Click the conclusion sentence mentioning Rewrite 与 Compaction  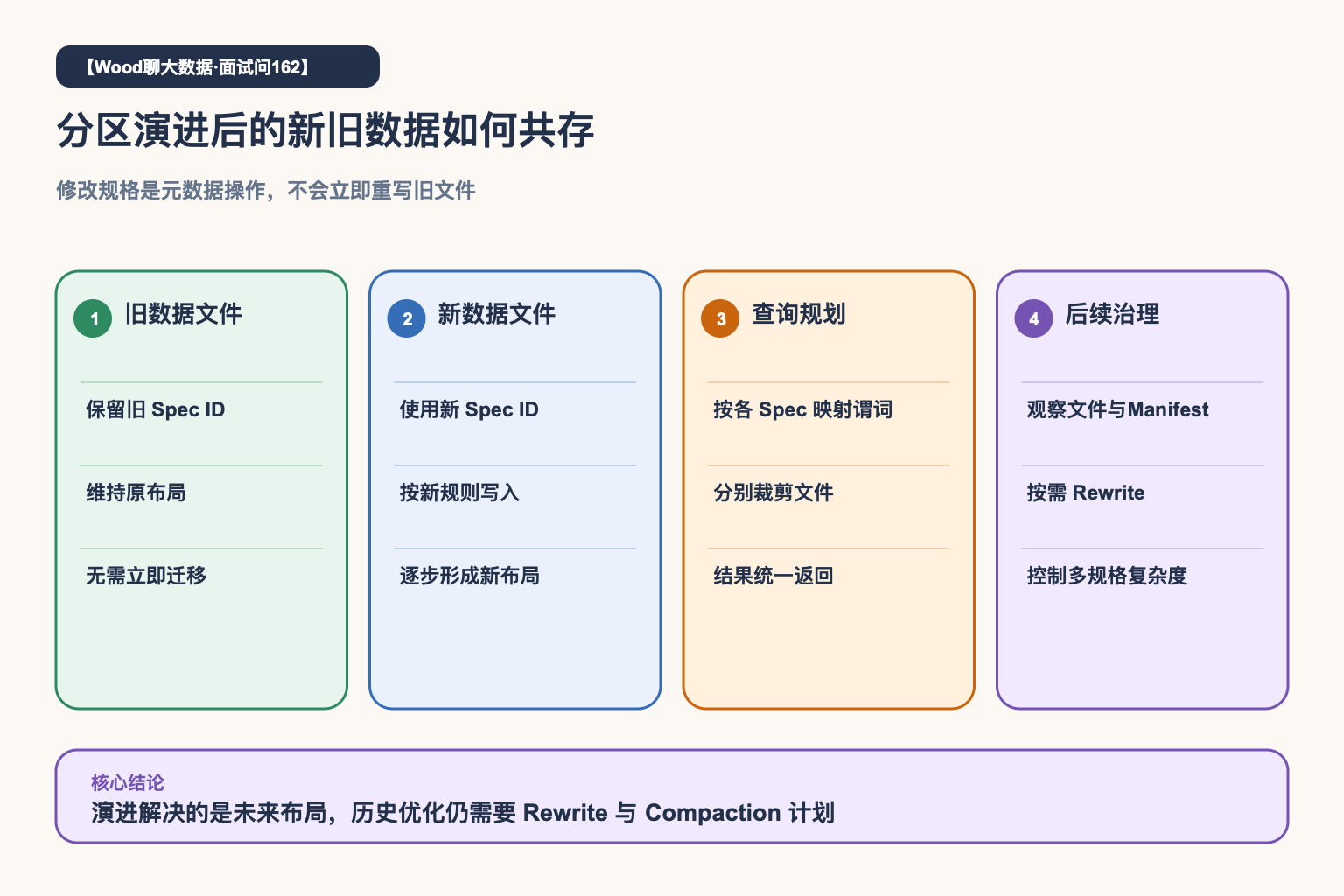463,813
